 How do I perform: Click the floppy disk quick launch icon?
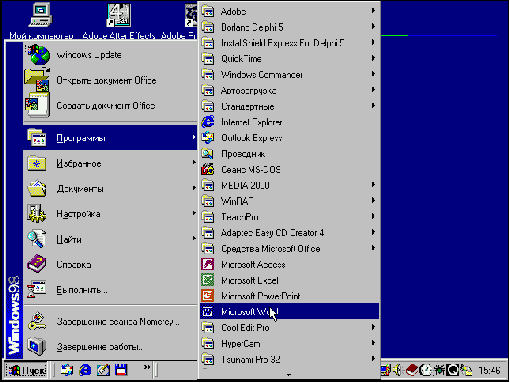click(x=121, y=370)
